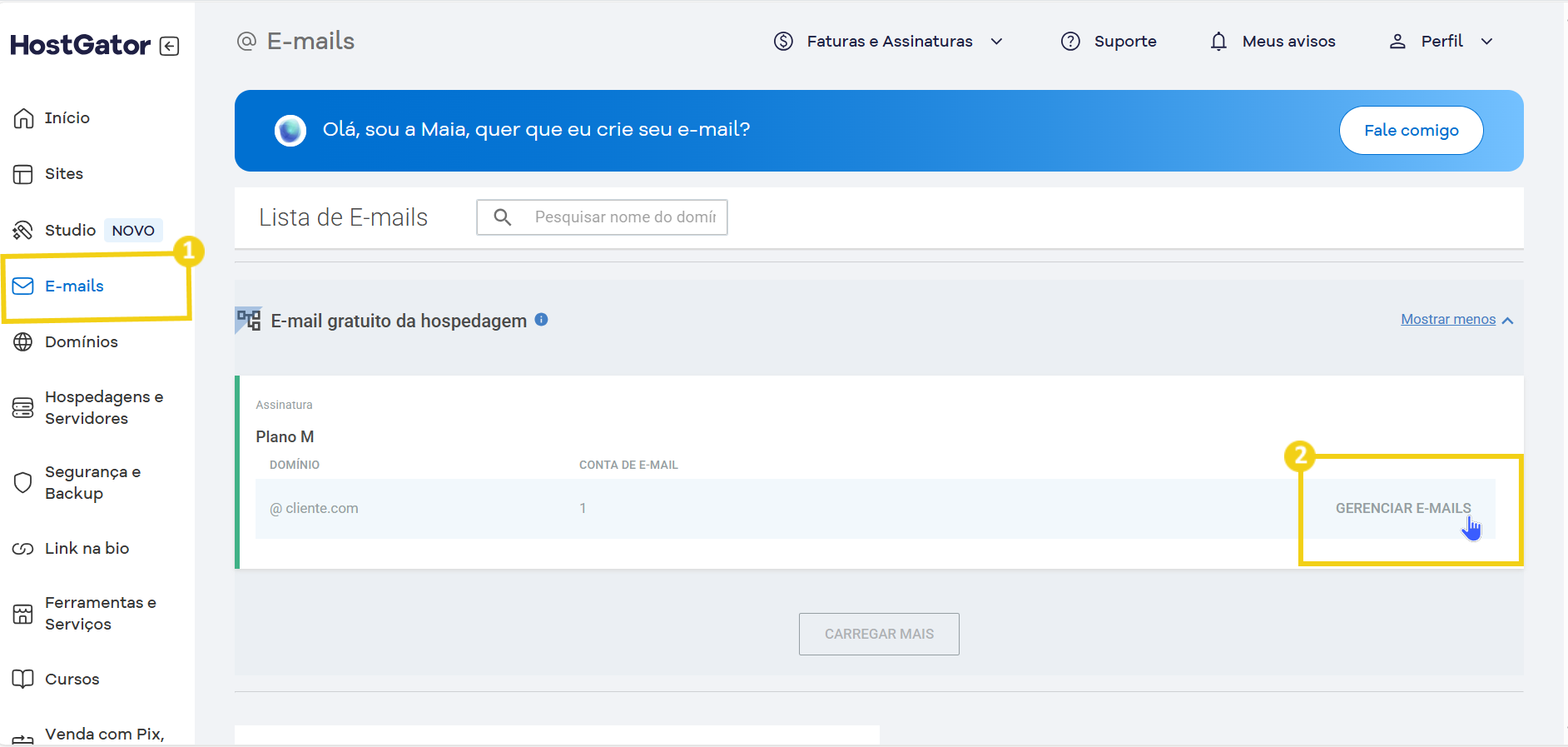Click the CARREGAR MAIS button

[879, 634]
